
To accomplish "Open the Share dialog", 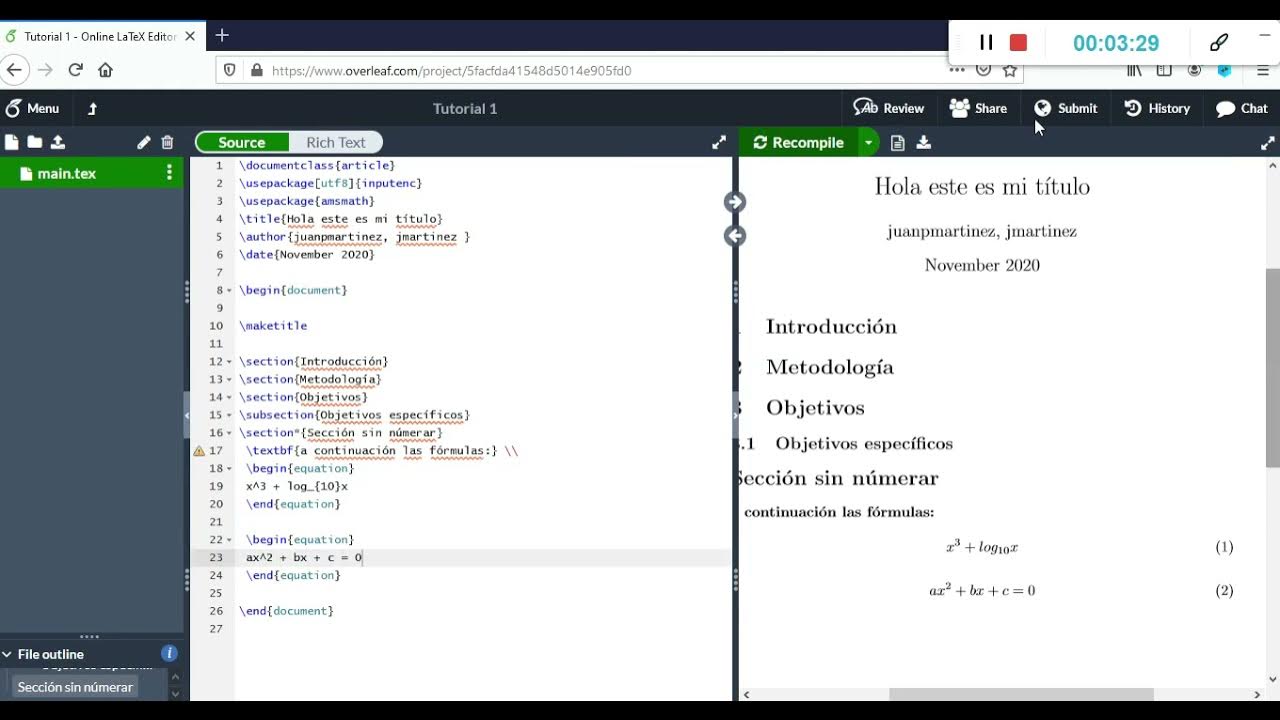I will coord(978,108).
